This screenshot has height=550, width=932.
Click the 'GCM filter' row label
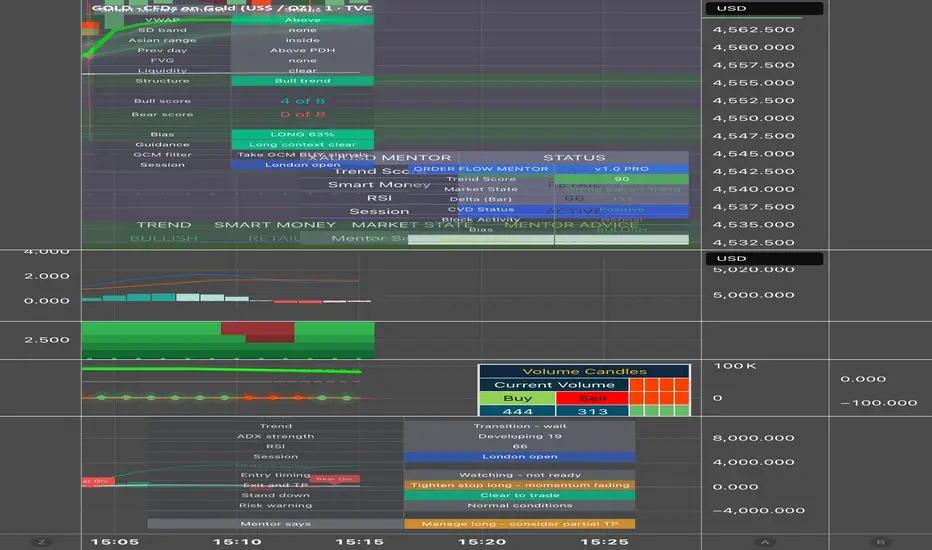click(162, 155)
